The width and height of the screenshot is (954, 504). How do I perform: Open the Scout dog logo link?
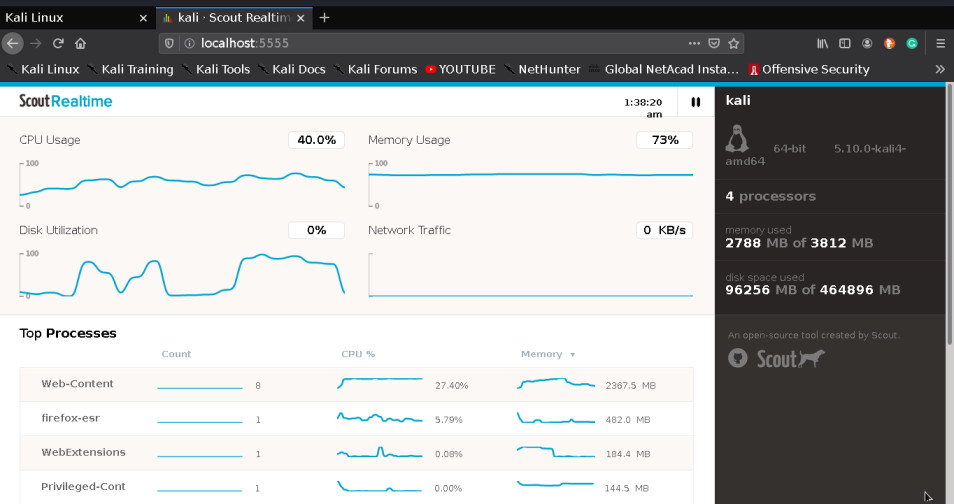790,359
